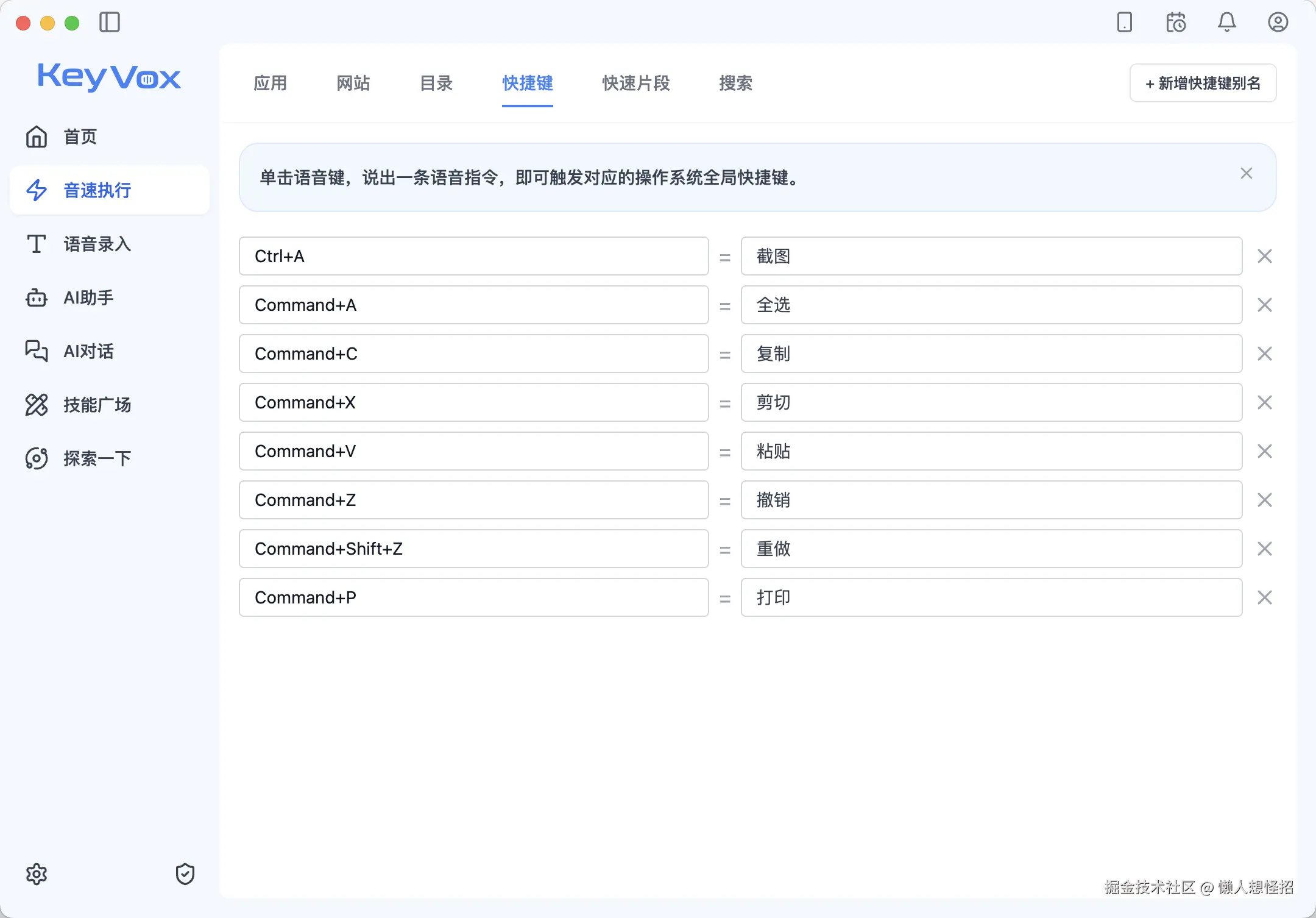Open AI对话 conversation section
Image resolution: width=1316 pixels, height=918 pixels.
tap(88, 351)
